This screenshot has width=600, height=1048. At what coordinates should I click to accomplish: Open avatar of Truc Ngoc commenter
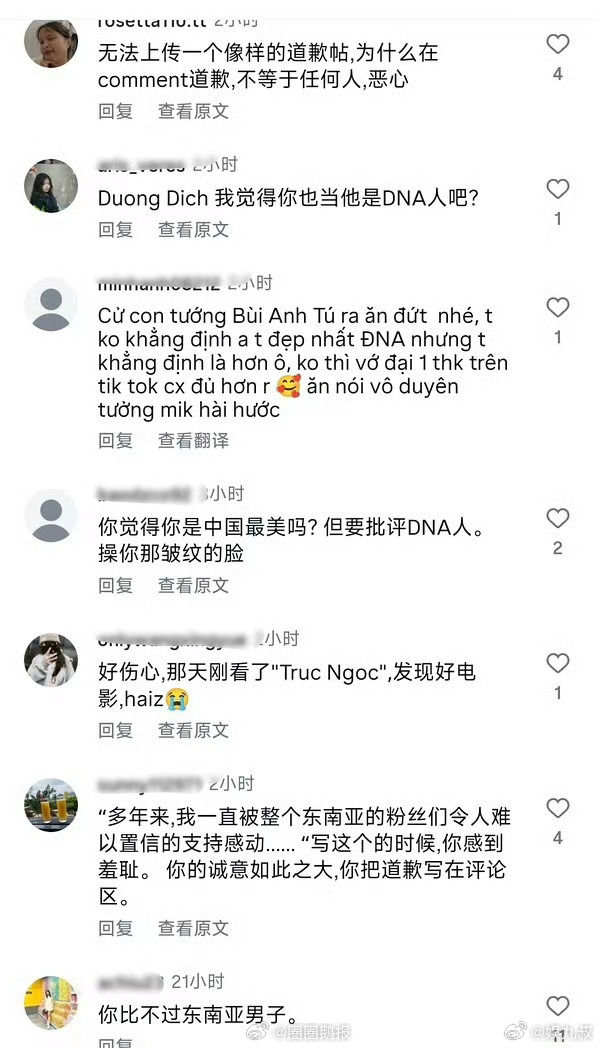click(51, 660)
